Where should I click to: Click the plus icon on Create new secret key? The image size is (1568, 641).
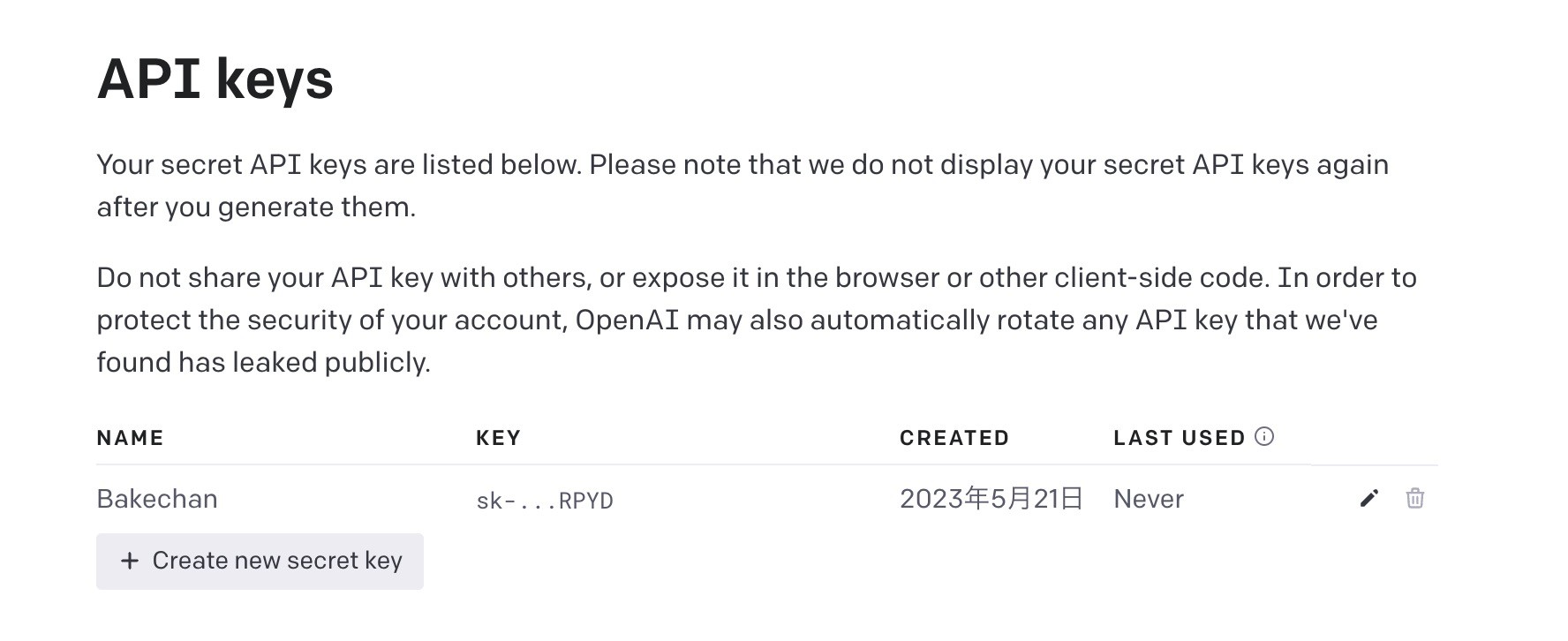point(130,561)
